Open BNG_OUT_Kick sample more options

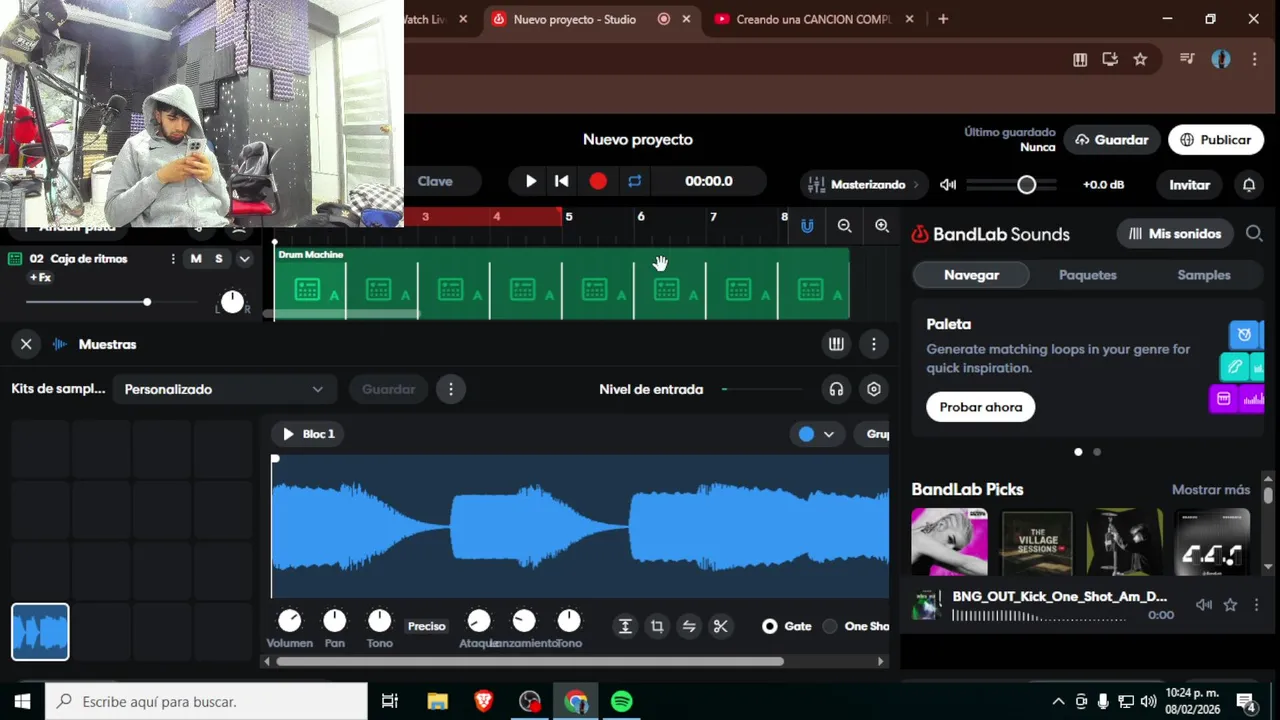(x=1257, y=605)
